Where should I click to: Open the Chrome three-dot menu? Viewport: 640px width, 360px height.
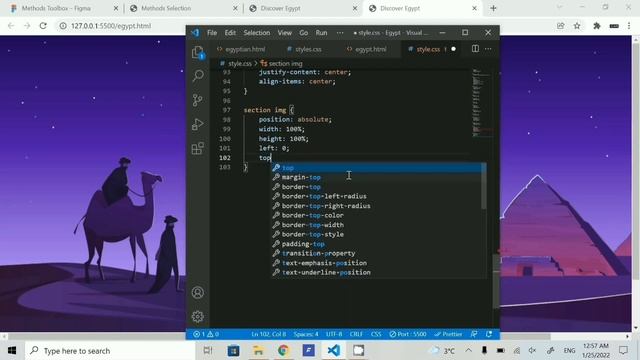(629, 26)
